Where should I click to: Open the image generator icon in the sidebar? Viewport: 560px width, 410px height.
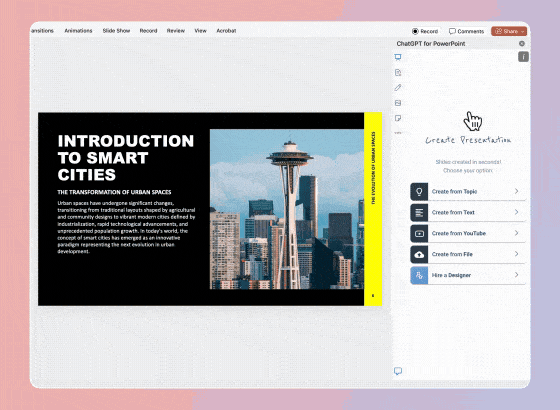pyautogui.click(x=398, y=103)
